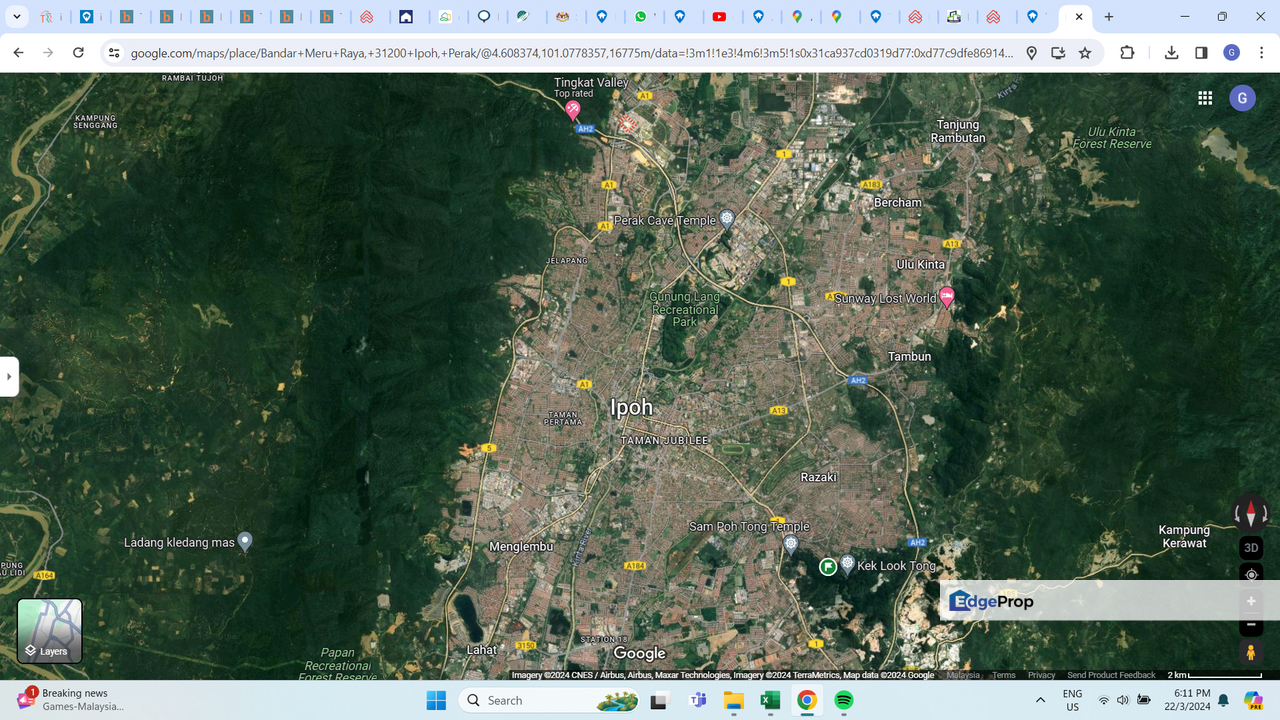Open Chrome downloads

pyautogui.click(x=1171, y=53)
